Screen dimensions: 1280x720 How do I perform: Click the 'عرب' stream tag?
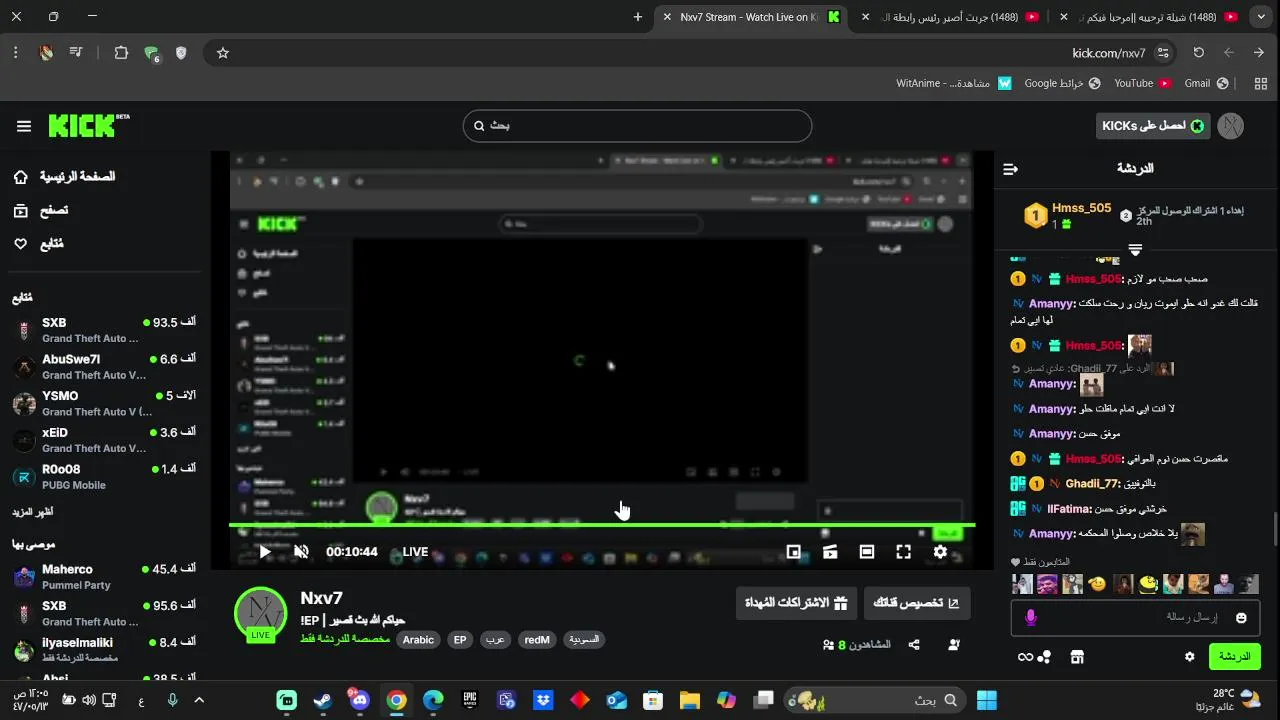click(495, 640)
